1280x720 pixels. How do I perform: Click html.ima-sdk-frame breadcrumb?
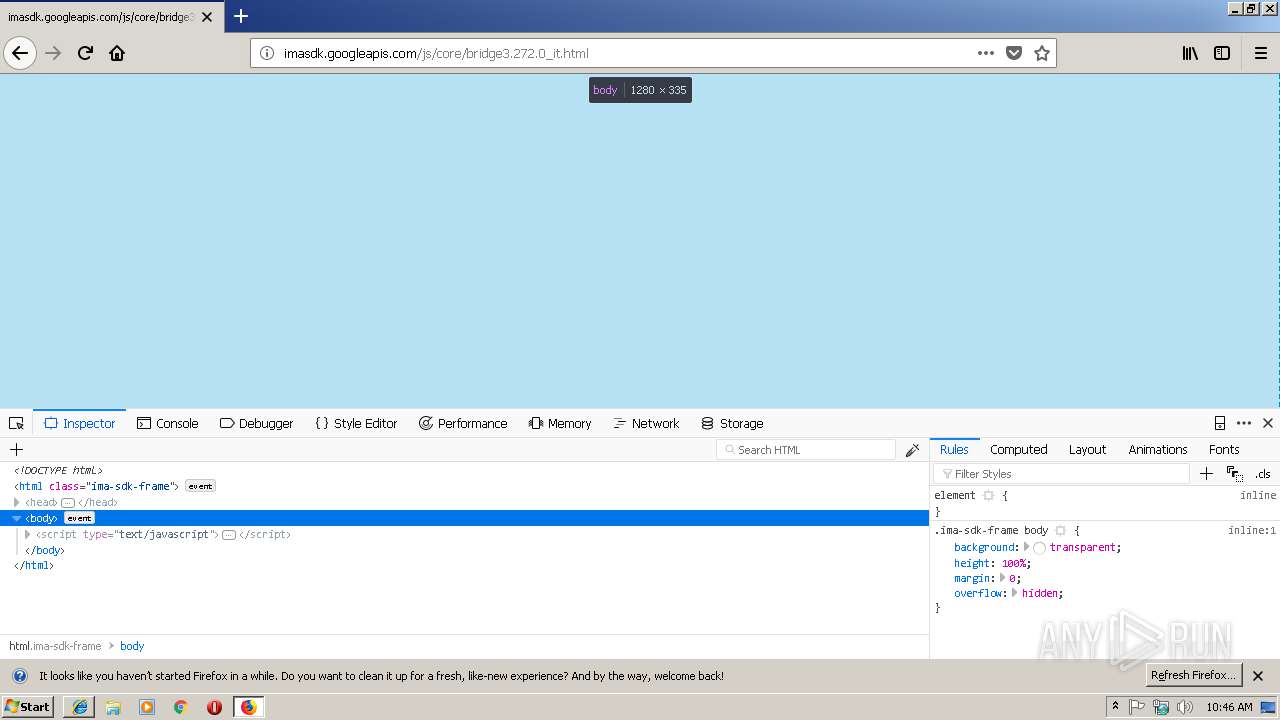55,646
